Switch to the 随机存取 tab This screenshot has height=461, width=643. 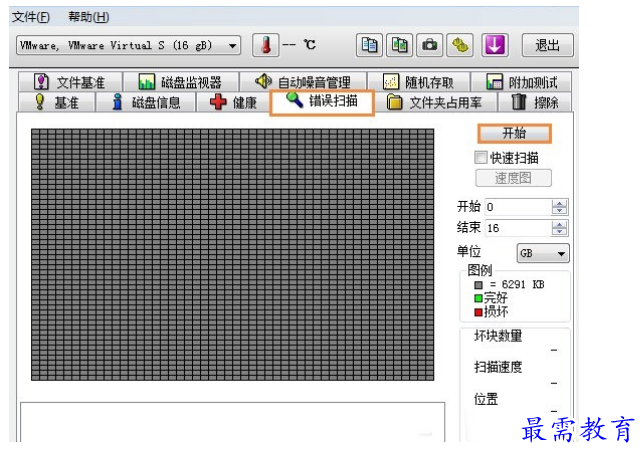[419, 82]
